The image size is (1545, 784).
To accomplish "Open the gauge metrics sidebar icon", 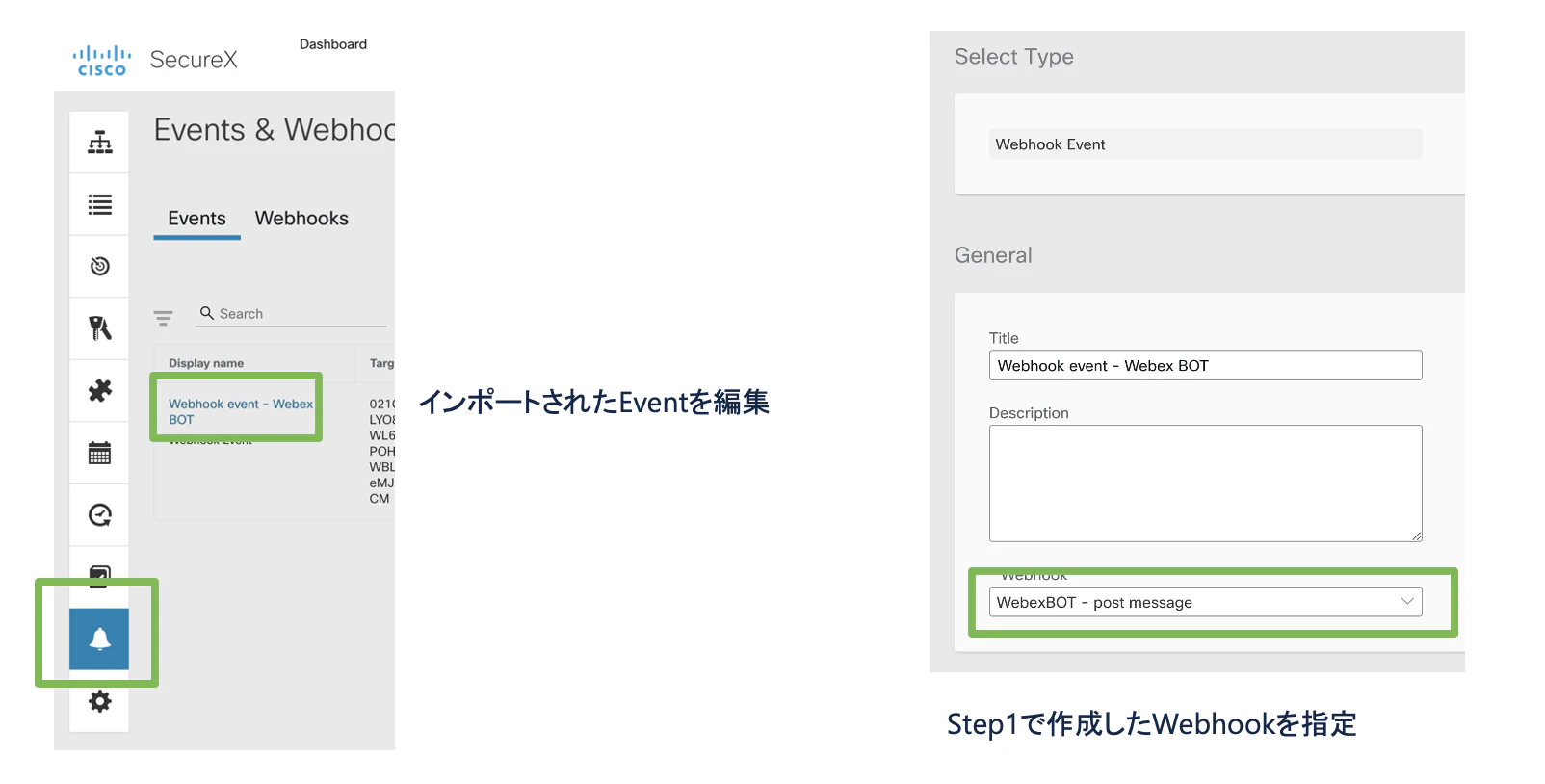I will click(100, 515).
